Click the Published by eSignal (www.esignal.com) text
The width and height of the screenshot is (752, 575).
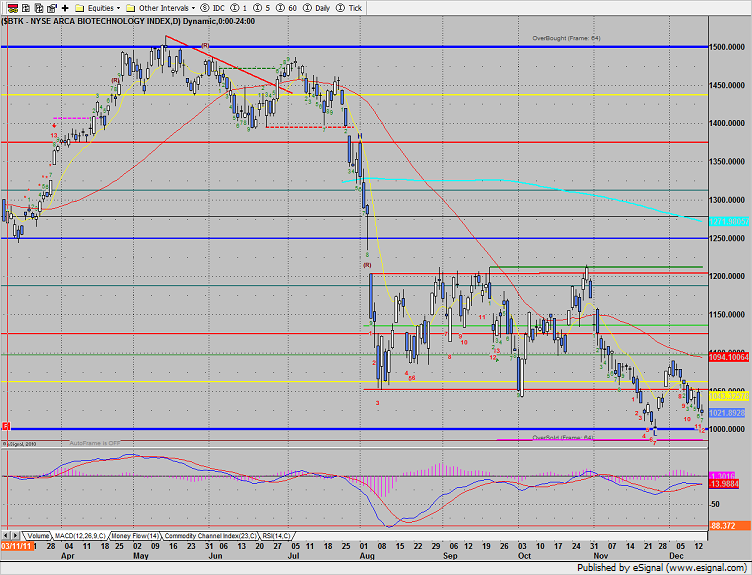coord(662,568)
